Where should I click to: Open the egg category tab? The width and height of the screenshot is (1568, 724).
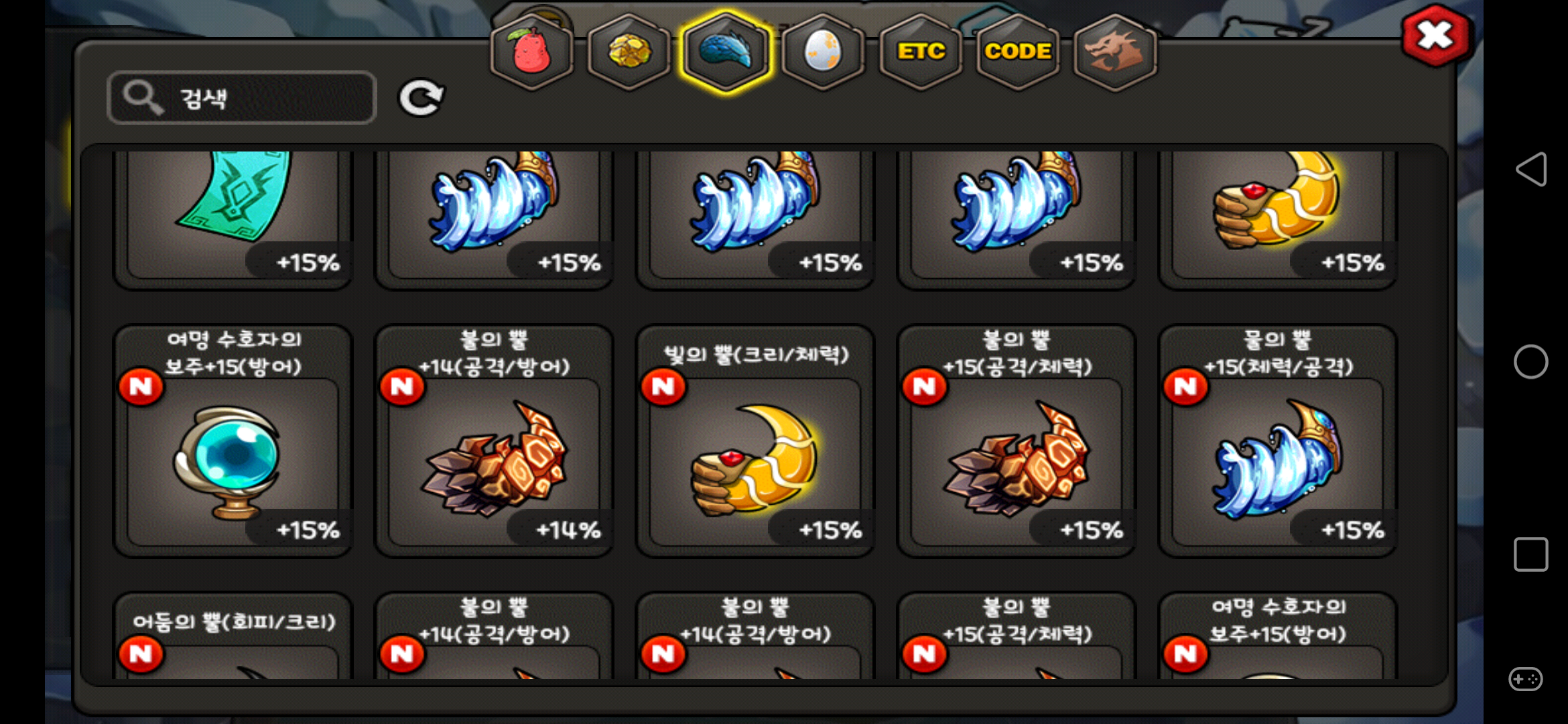(823, 52)
